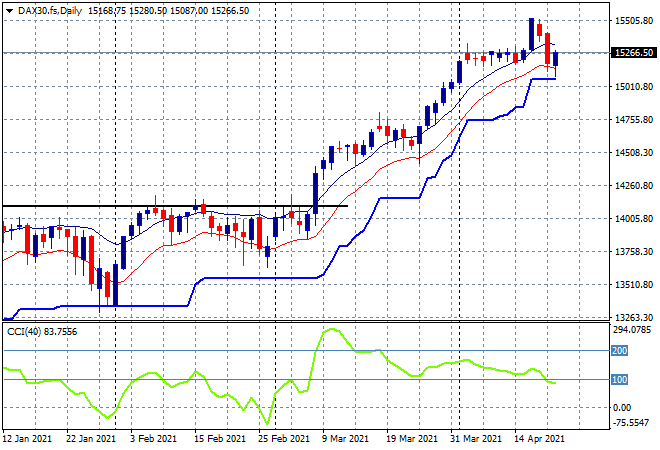Screen dimensions: 660x450
Task: Select the date label 3 Feb 2021
Action: click(153, 439)
